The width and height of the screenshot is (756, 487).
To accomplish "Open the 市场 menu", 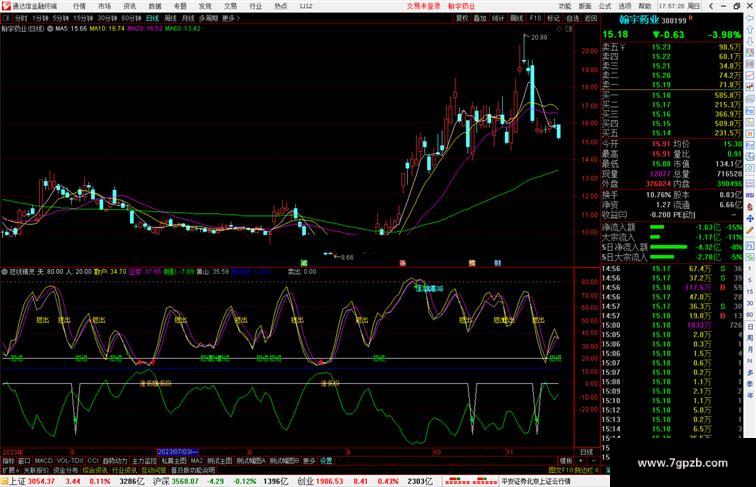I will click(x=104, y=6).
